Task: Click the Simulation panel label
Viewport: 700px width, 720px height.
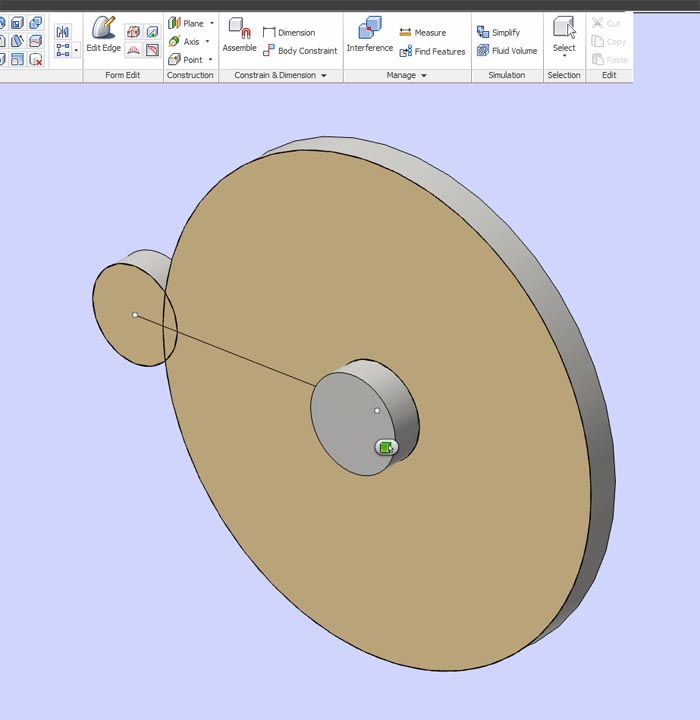Action: pos(507,75)
